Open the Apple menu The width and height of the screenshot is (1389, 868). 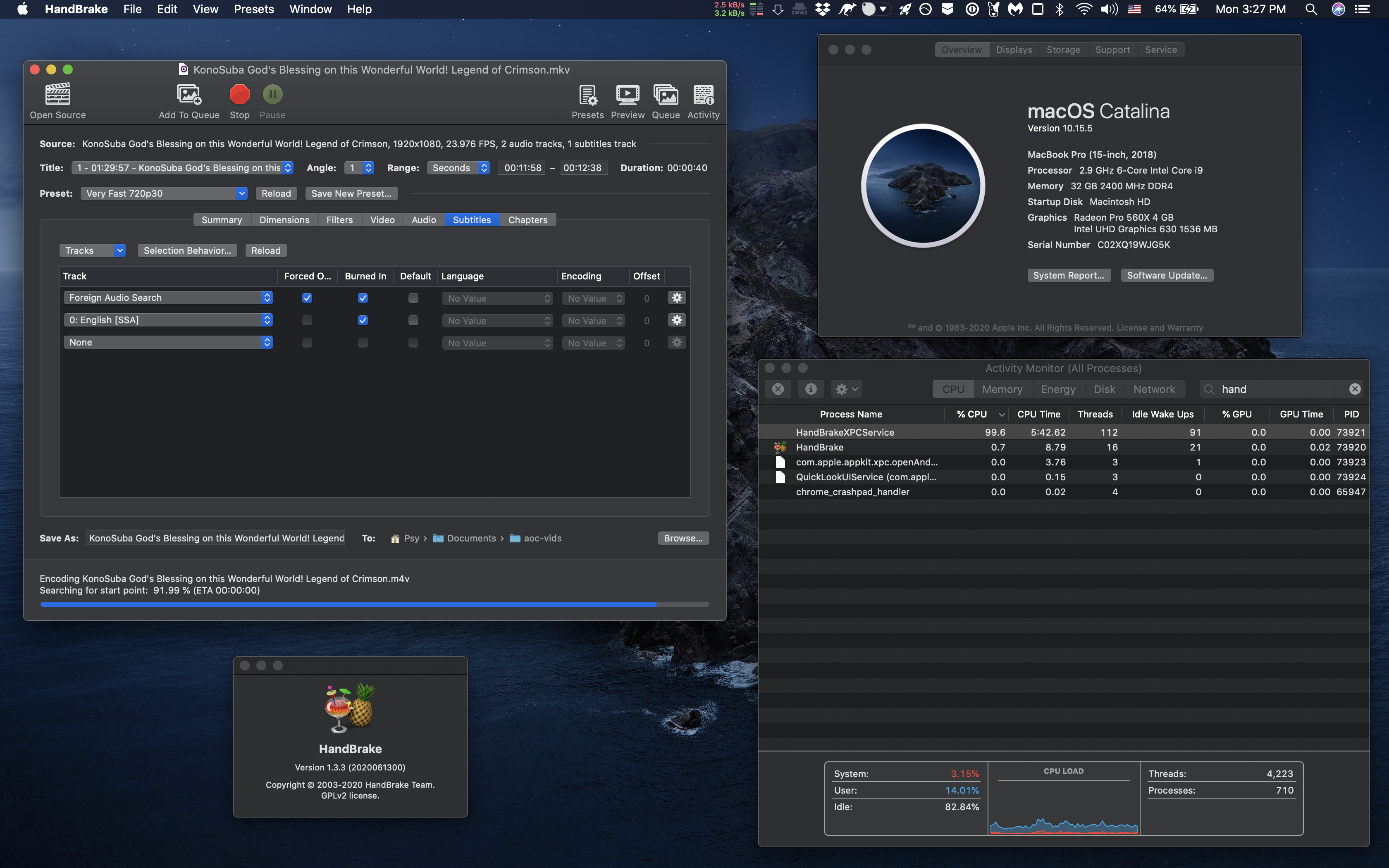coord(23,9)
